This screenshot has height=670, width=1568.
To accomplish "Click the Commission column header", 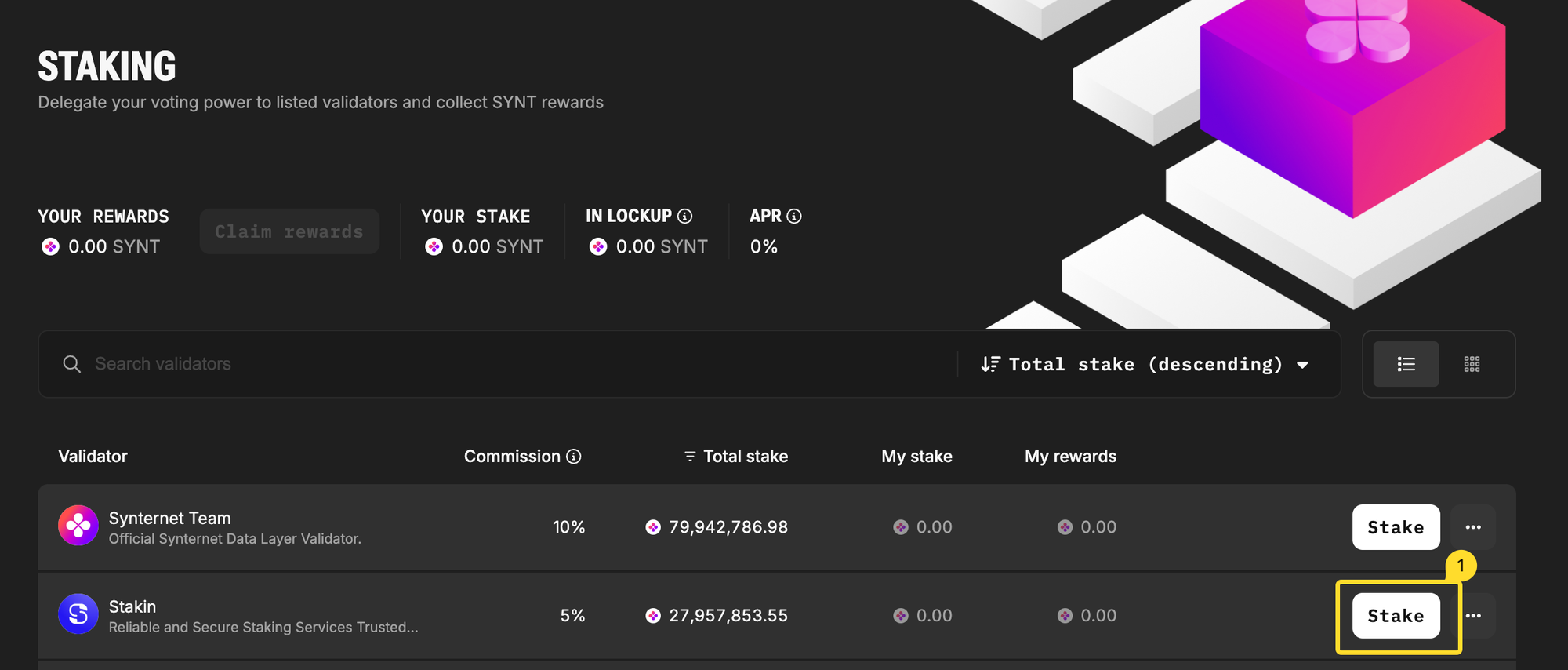I will point(512,457).
